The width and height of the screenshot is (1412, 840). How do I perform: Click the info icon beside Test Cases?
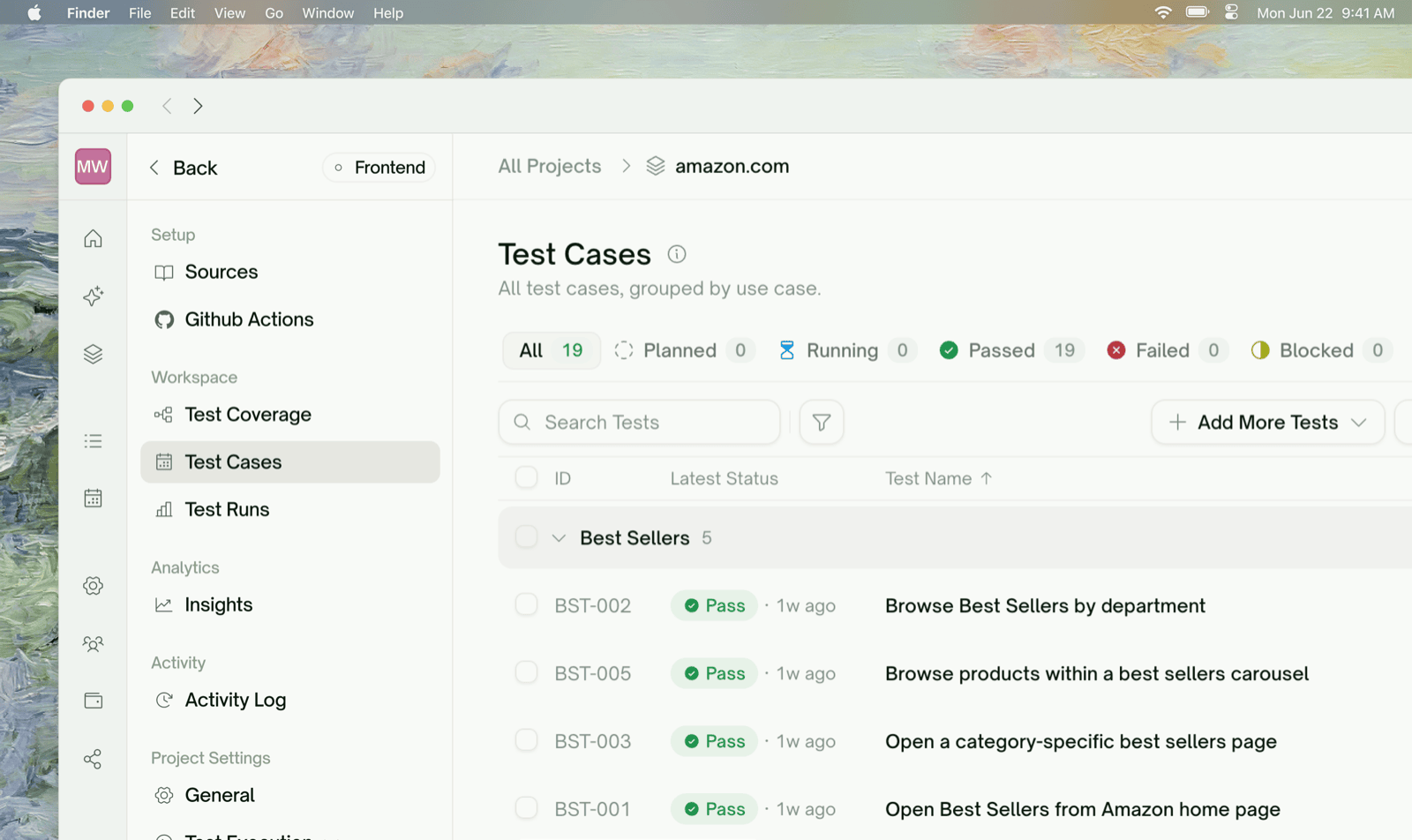[677, 254]
